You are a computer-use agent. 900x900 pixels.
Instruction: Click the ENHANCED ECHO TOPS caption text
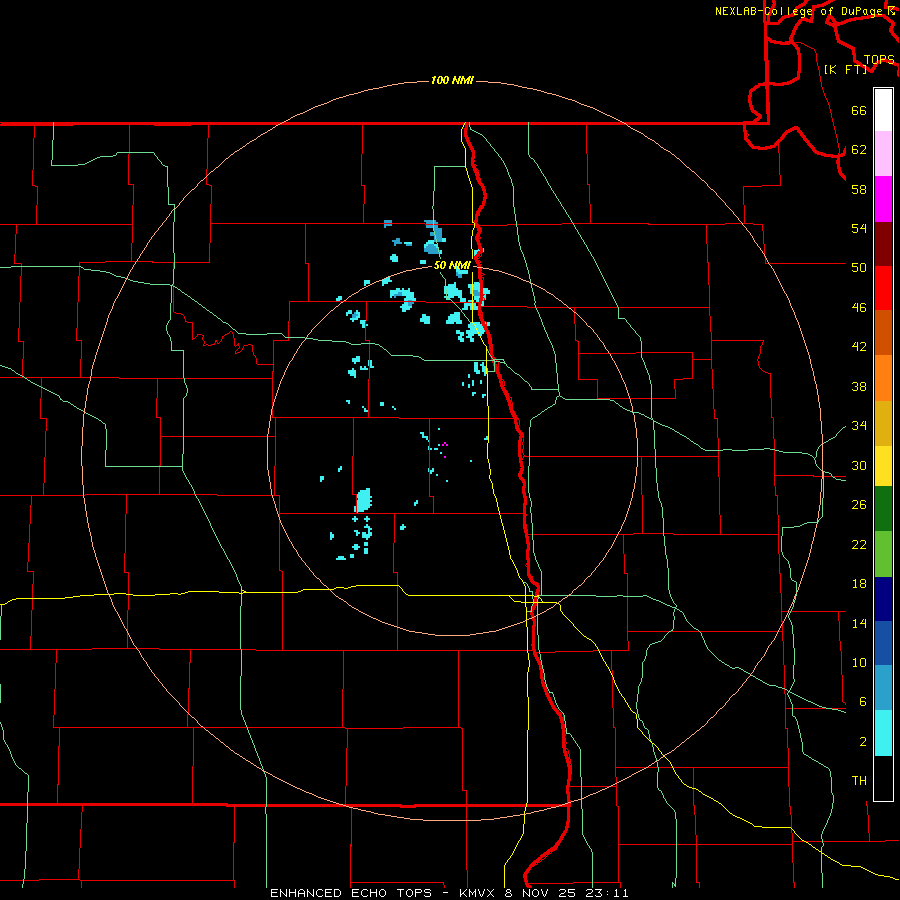(x=351, y=893)
